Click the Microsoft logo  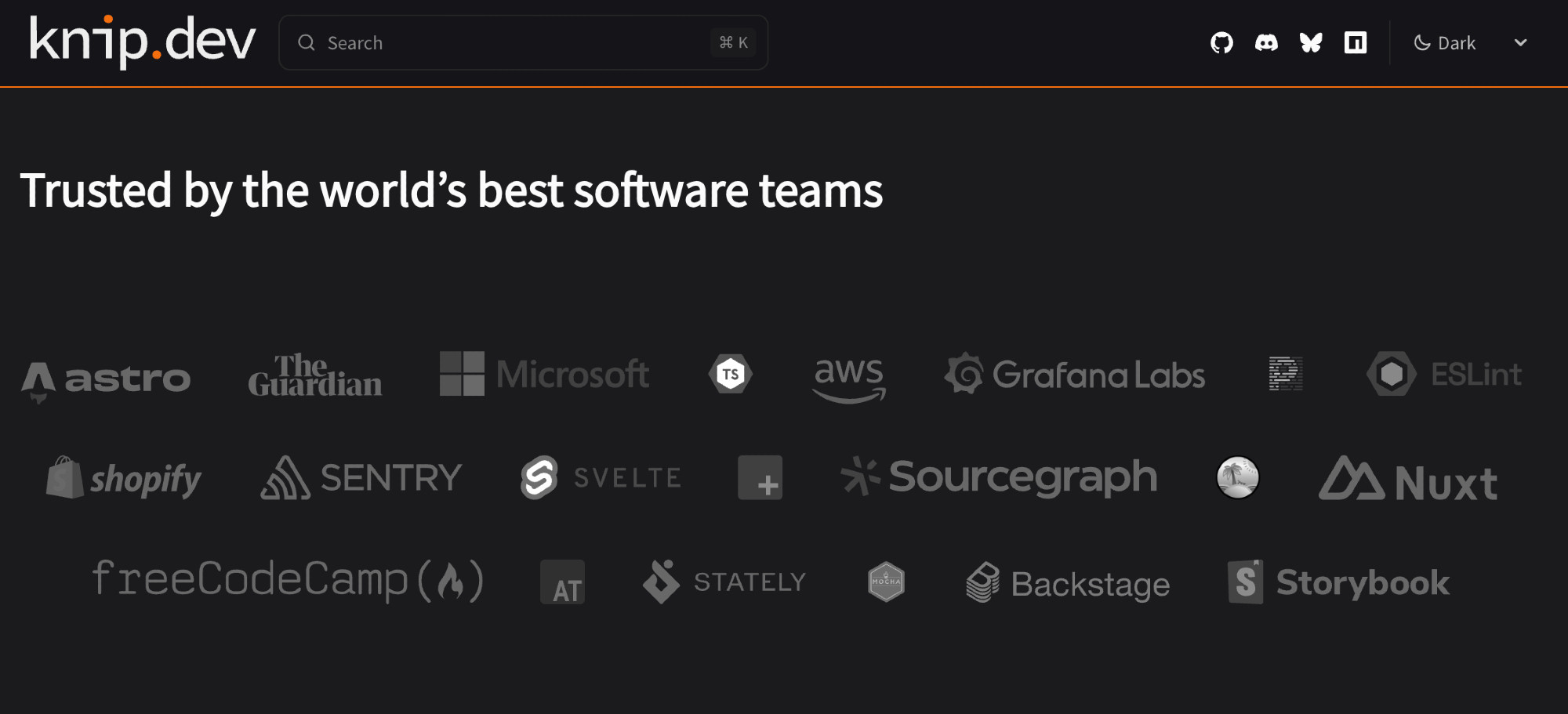pos(544,374)
